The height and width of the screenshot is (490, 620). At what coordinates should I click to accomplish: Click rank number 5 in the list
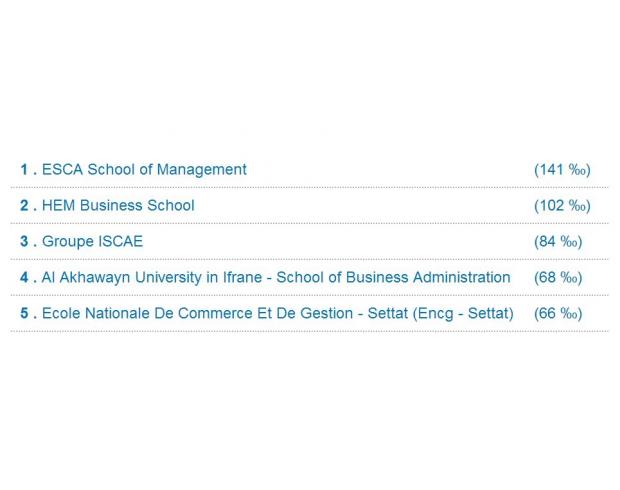pos(24,313)
